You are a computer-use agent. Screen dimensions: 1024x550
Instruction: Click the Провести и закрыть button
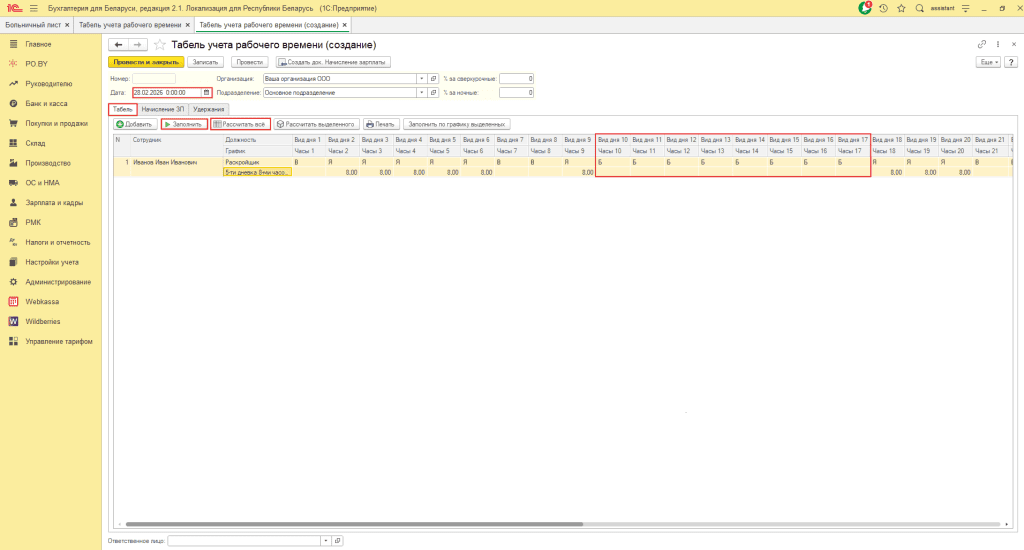146,62
